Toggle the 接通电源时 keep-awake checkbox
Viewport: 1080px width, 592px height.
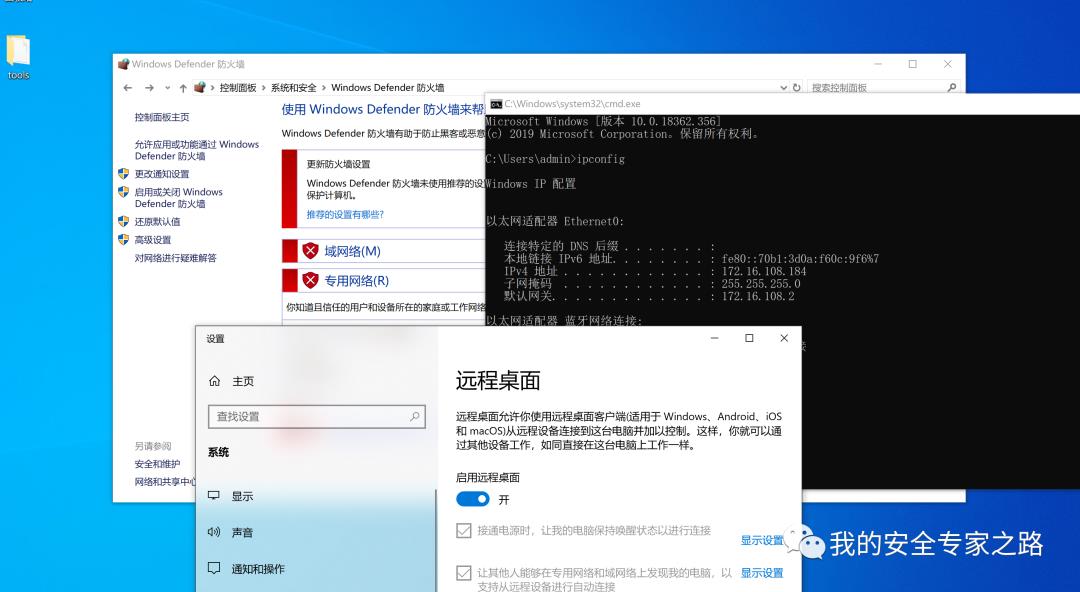pos(464,531)
